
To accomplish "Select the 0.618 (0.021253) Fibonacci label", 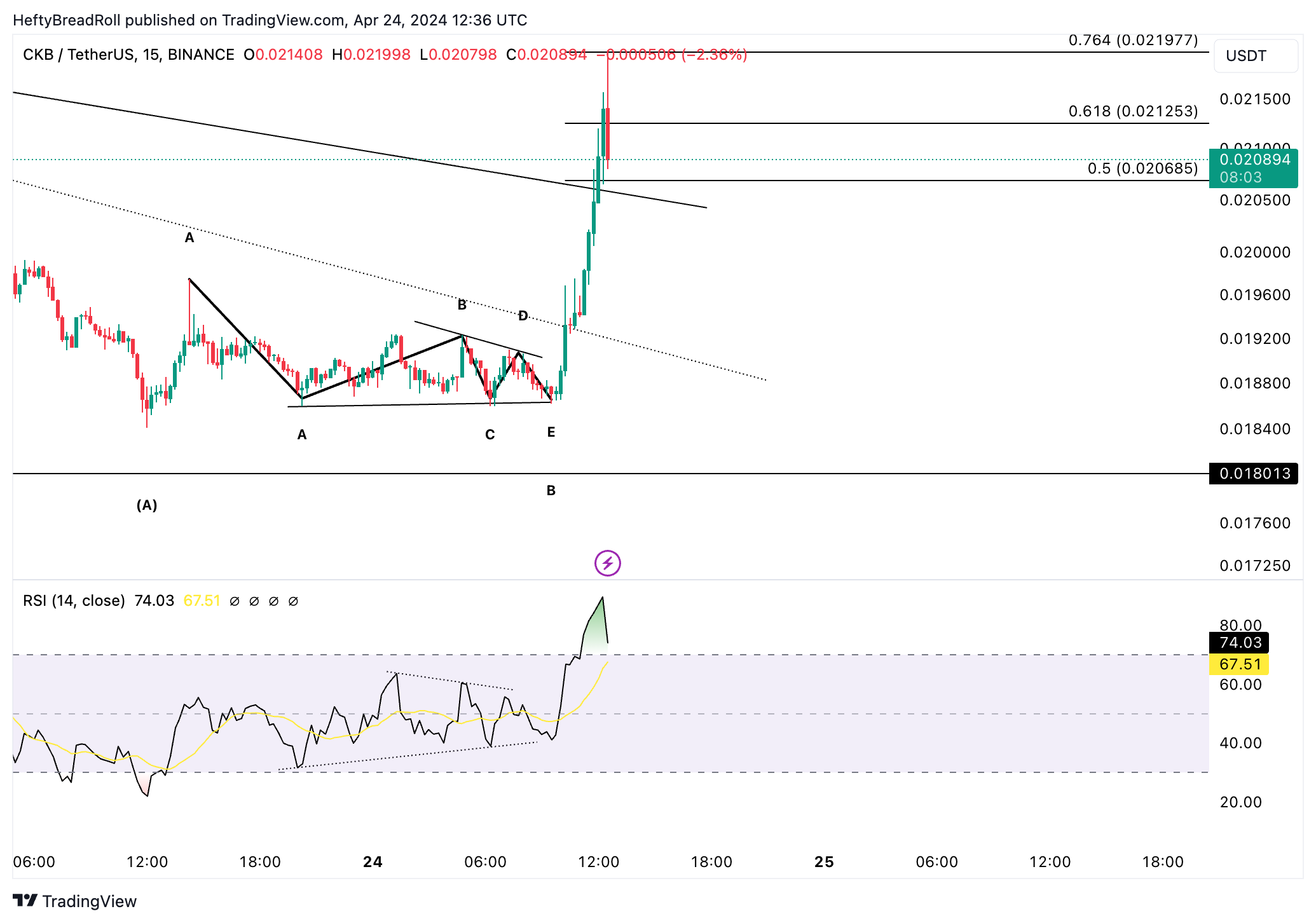I will click(1133, 111).
